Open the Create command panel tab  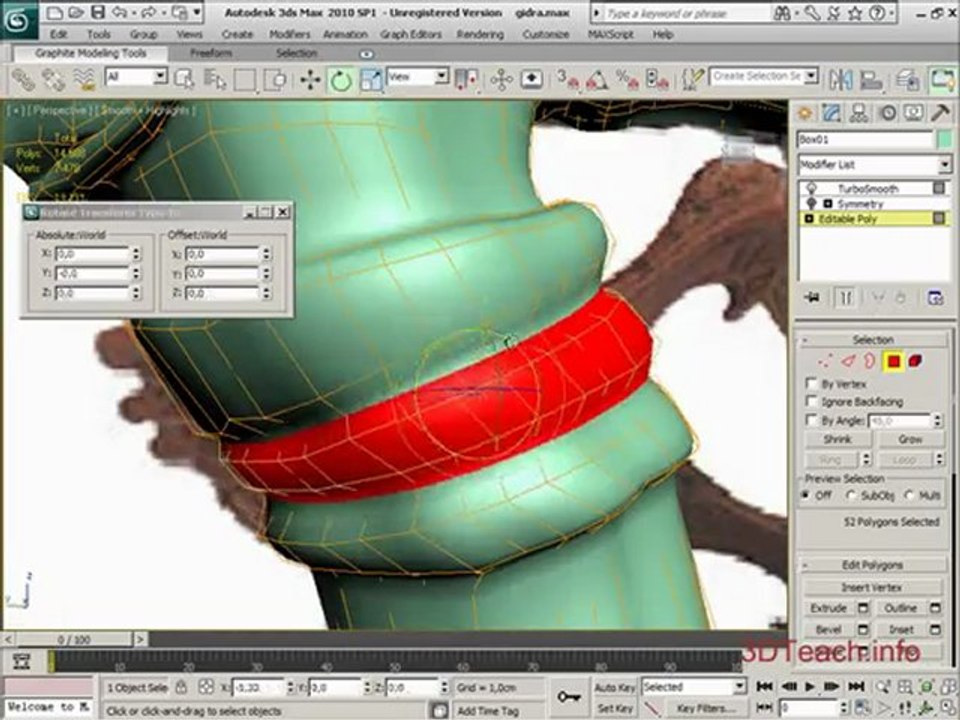tap(804, 113)
